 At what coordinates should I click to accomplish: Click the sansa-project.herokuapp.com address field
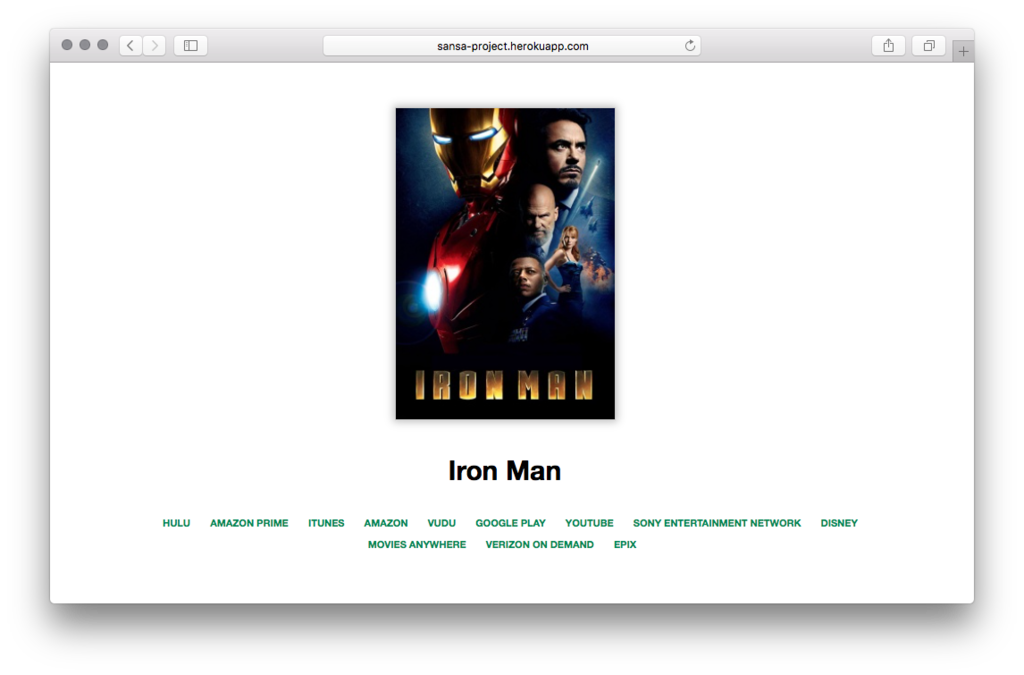pos(512,46)
